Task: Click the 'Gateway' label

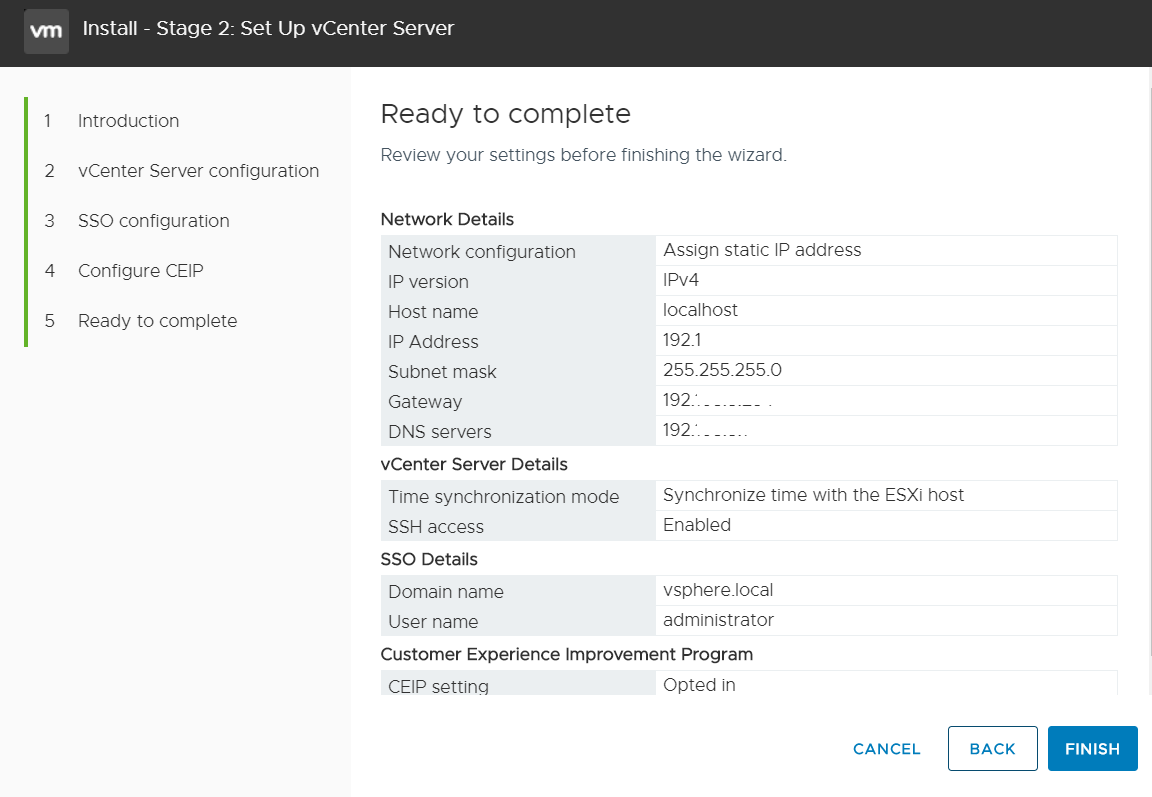Action: (x=425, y=402)
